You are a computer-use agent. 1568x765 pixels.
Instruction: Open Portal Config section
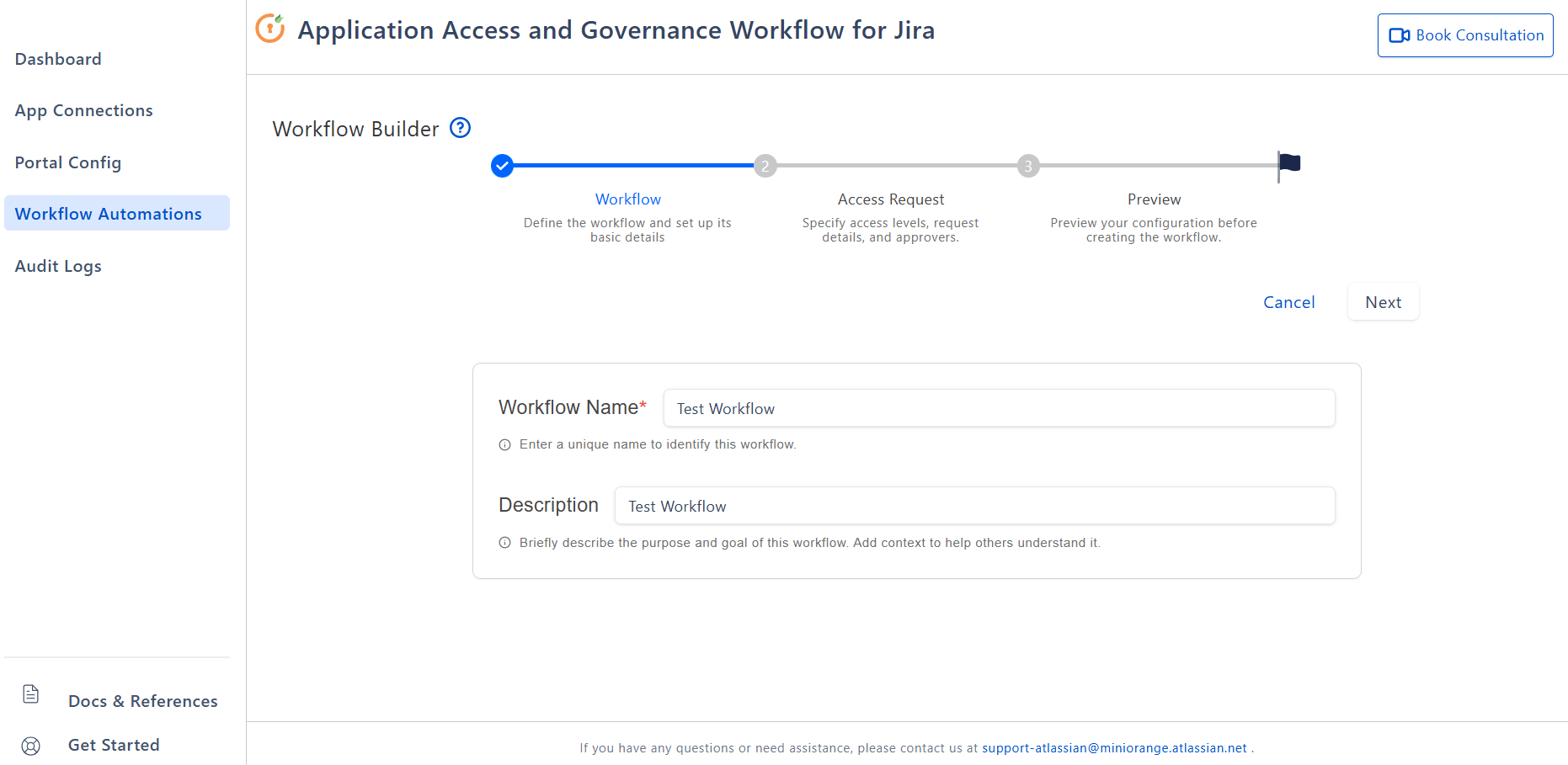pyautogui.click(x=68, y=162)
